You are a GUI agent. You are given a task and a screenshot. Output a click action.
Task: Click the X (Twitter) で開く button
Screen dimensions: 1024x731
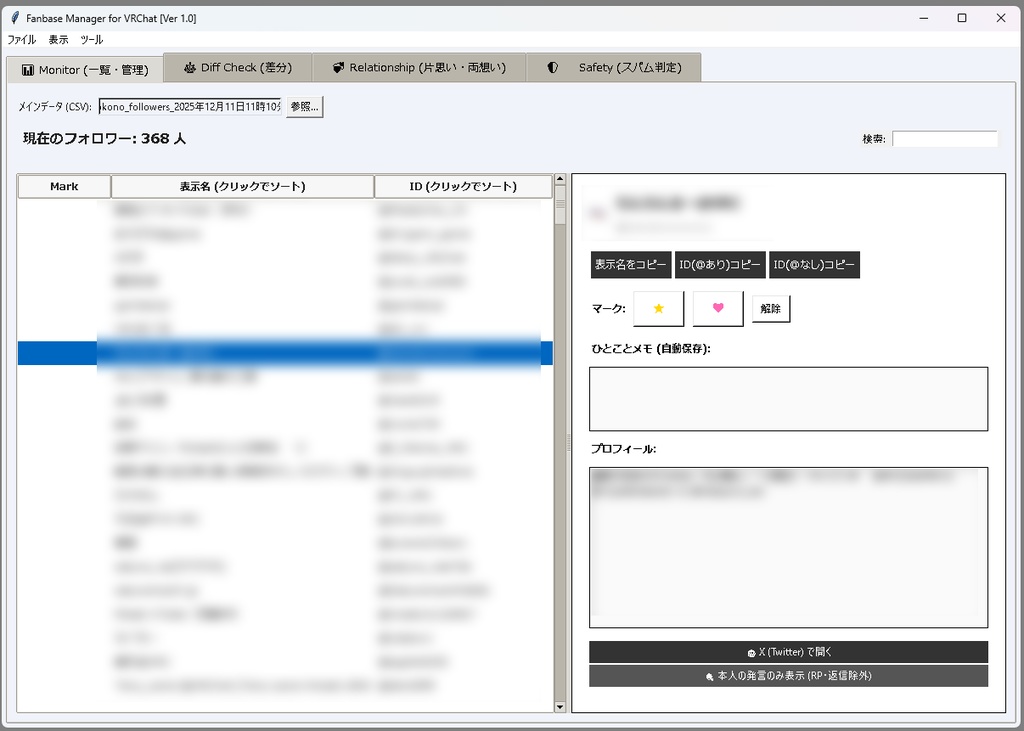coord(788,652)
